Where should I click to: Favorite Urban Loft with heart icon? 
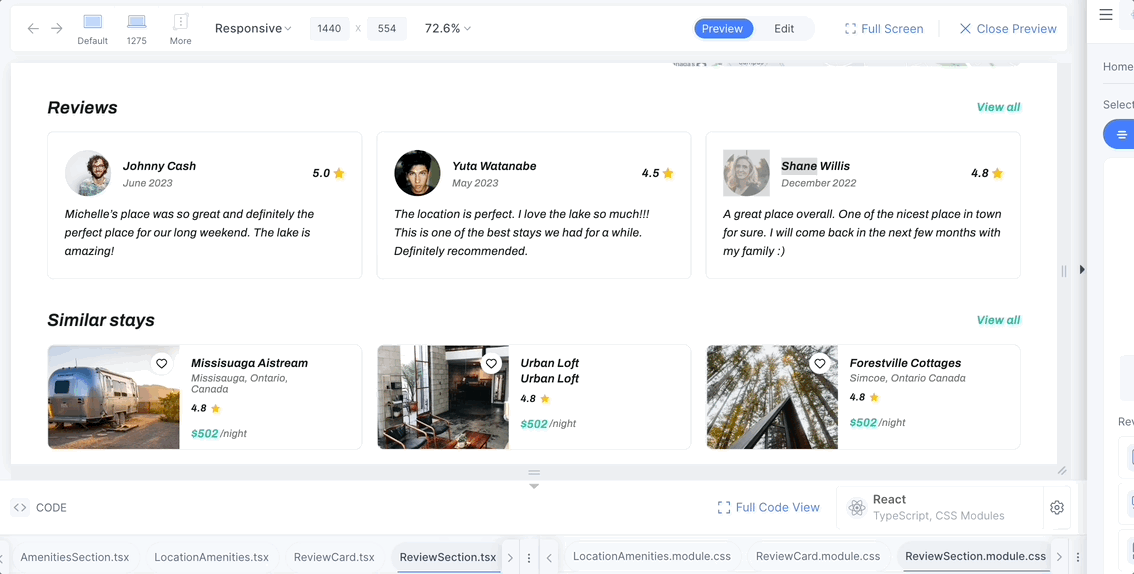point(491,364)
